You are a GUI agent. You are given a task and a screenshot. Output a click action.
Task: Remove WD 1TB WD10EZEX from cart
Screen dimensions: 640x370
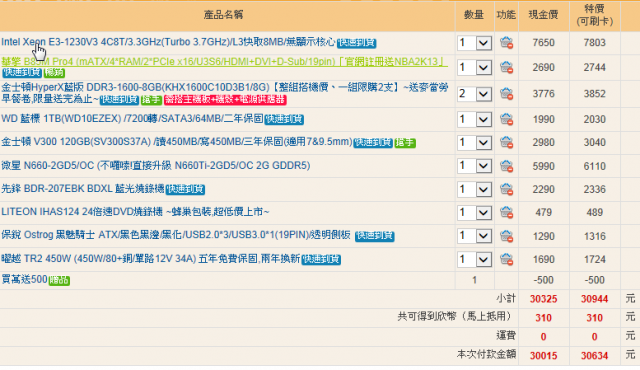coord(507,119)
